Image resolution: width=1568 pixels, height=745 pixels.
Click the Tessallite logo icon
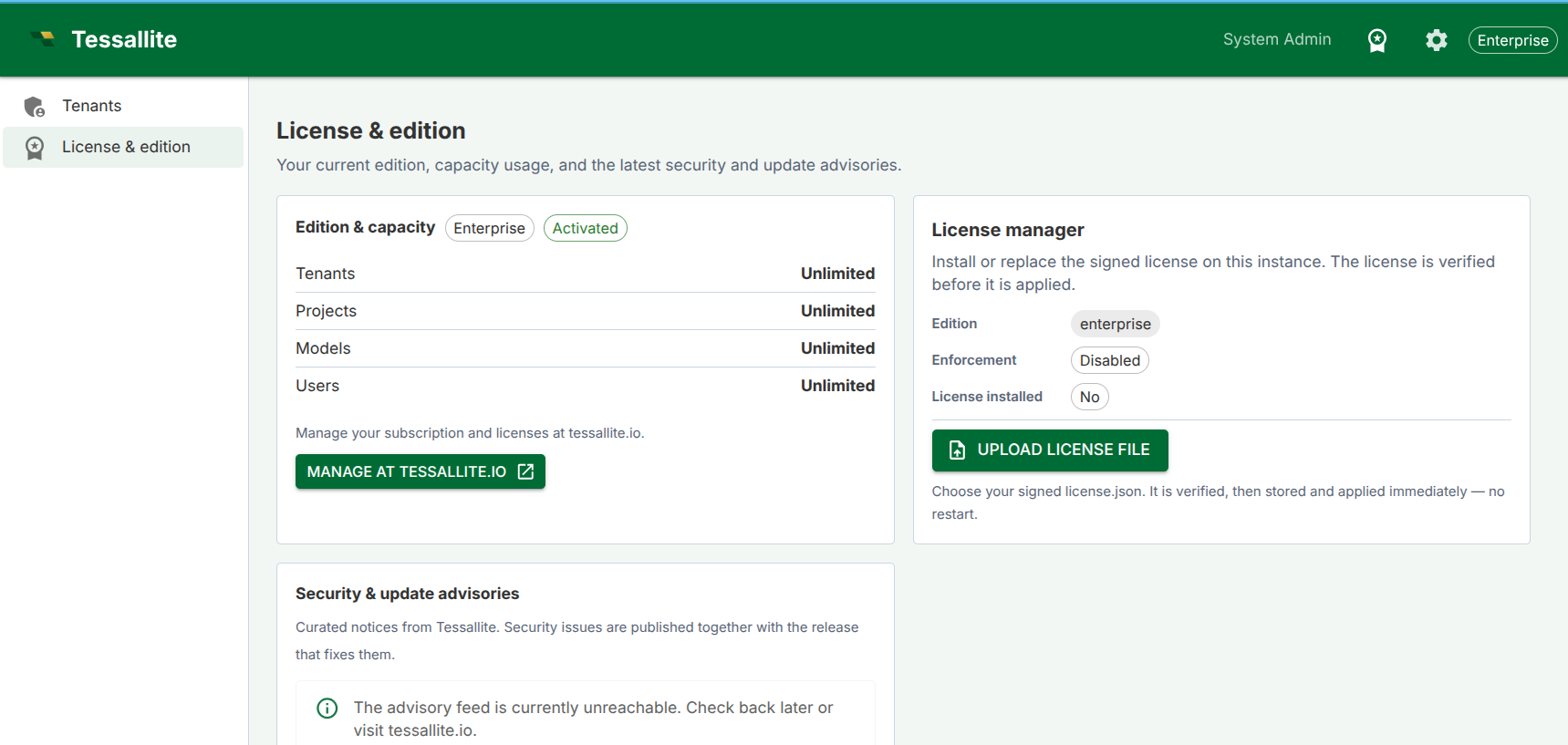coord(43,39)
